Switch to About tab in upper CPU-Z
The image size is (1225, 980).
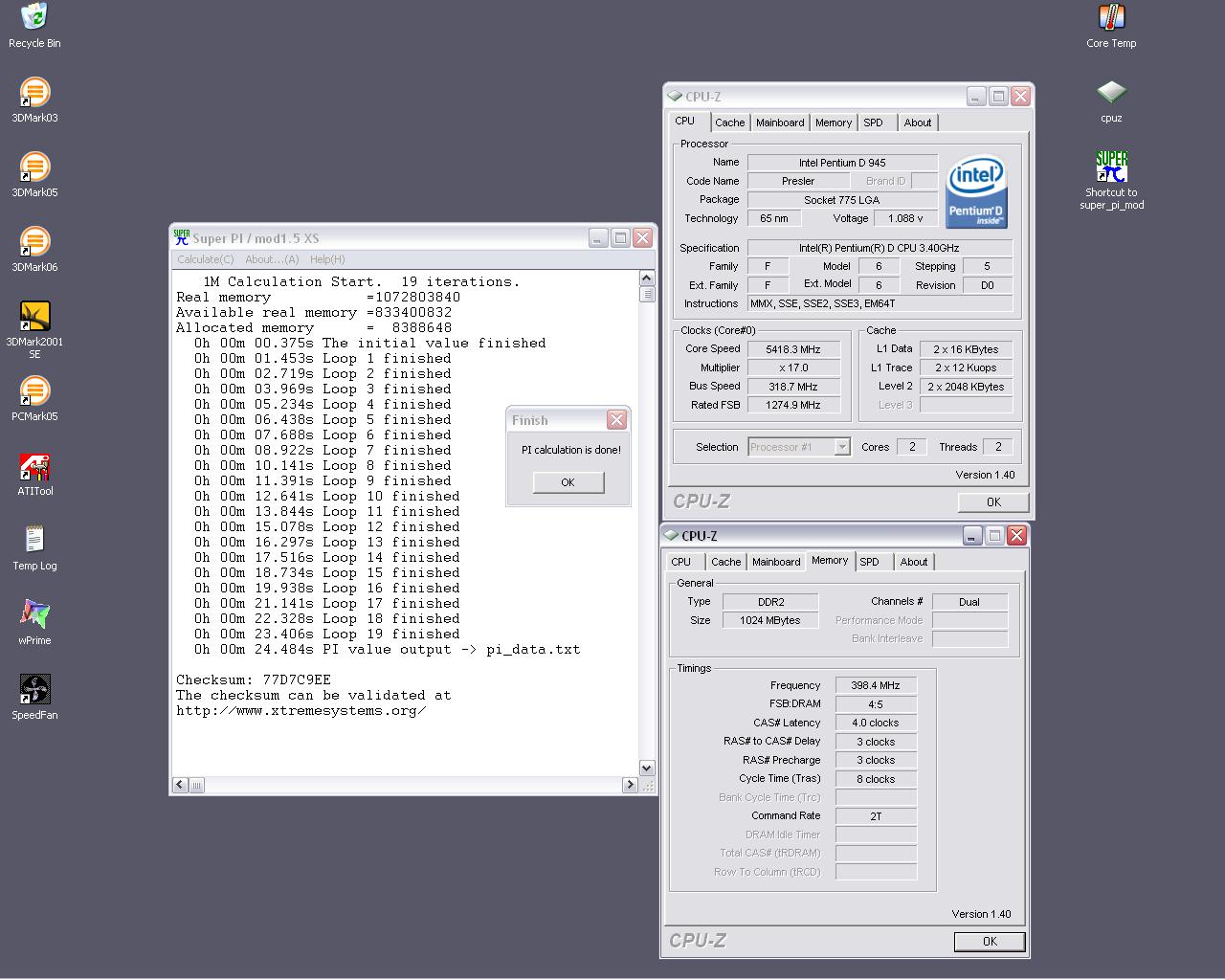coord(918,122)
